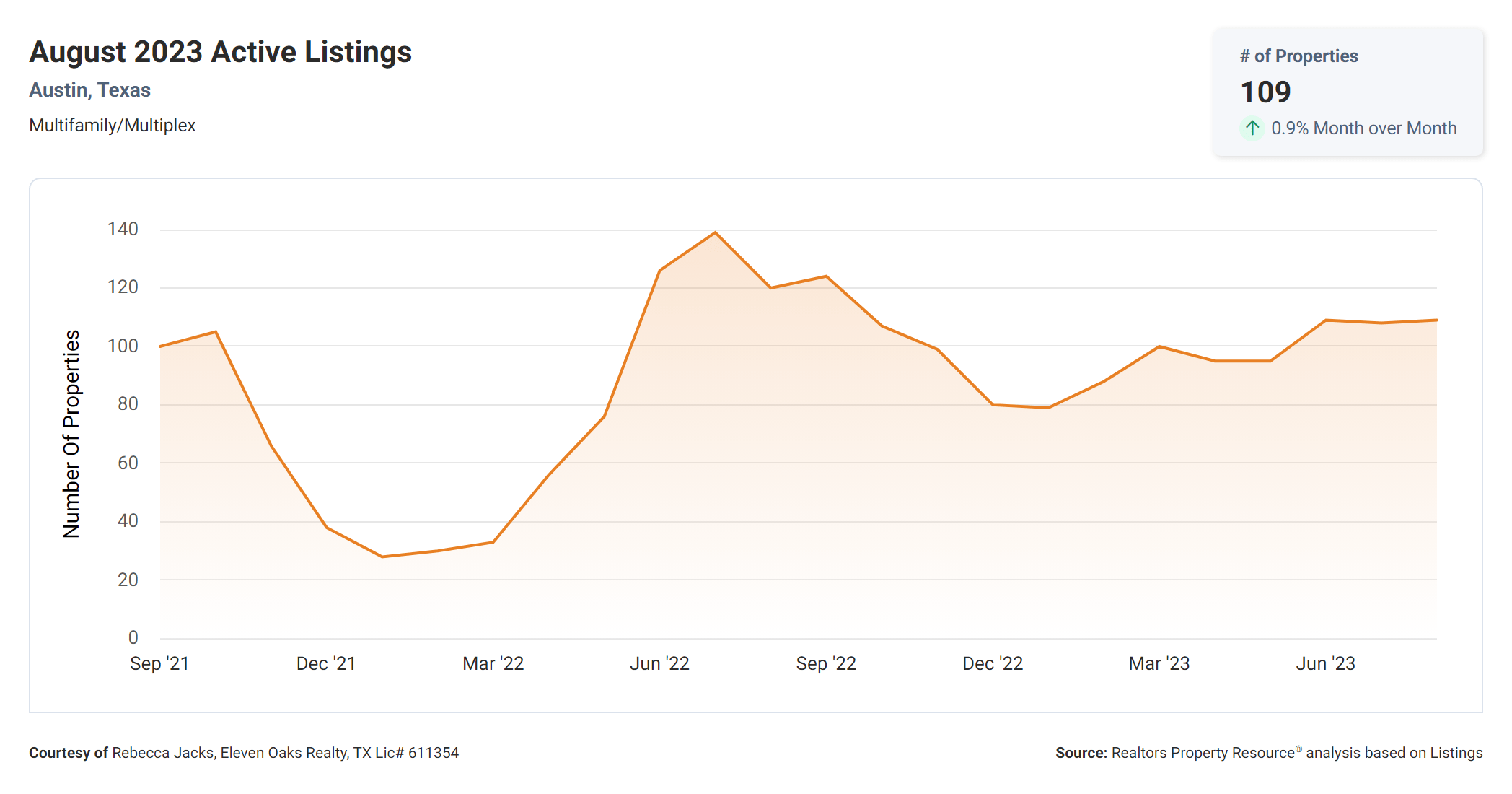The width and height of the screenshot is (1512, 794).
Task: Click the "Jun '23" x-axis label
Action: (x=1325, y=663)
